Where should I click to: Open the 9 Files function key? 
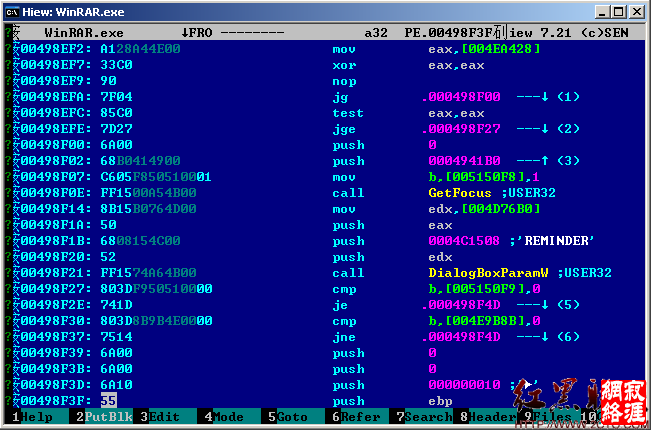tap(548, 417)
